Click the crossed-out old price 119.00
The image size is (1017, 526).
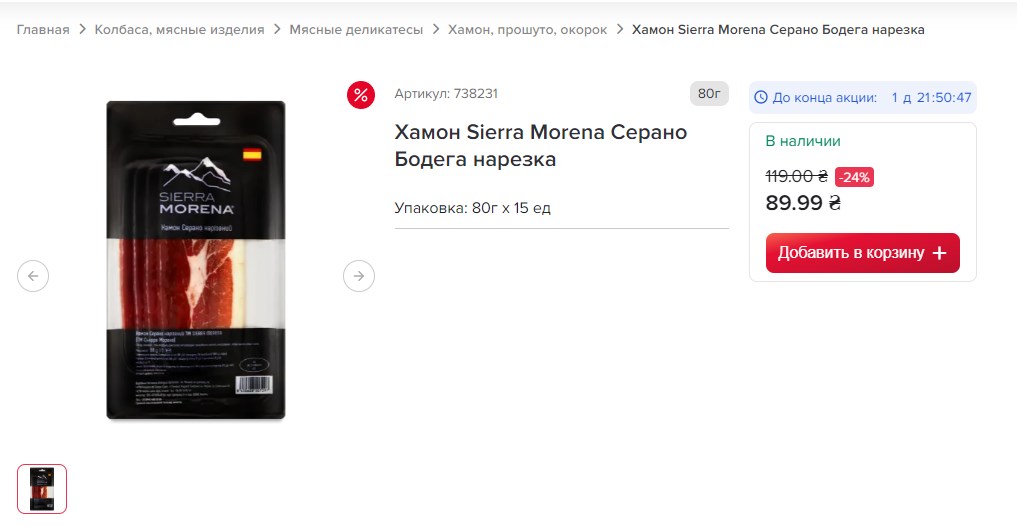click(796, 176)
